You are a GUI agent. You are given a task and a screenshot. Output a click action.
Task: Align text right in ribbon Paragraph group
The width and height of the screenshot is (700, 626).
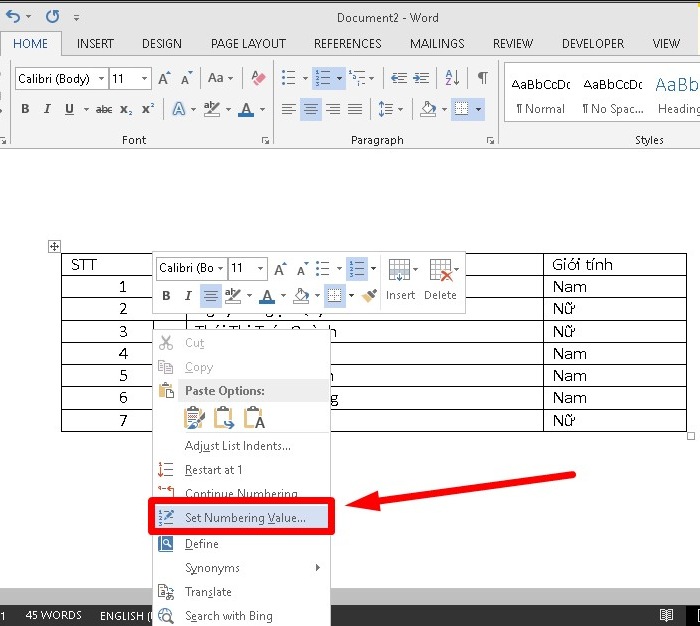coord(333,109)
